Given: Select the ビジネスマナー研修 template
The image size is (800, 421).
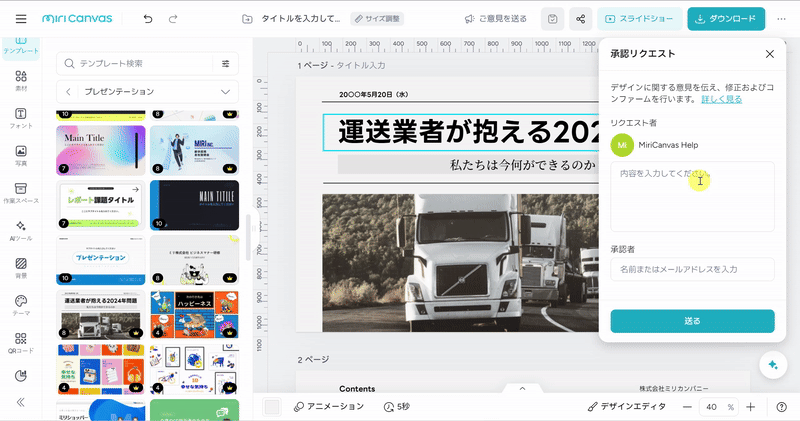Looking at the screenshot, I should 194,260.
